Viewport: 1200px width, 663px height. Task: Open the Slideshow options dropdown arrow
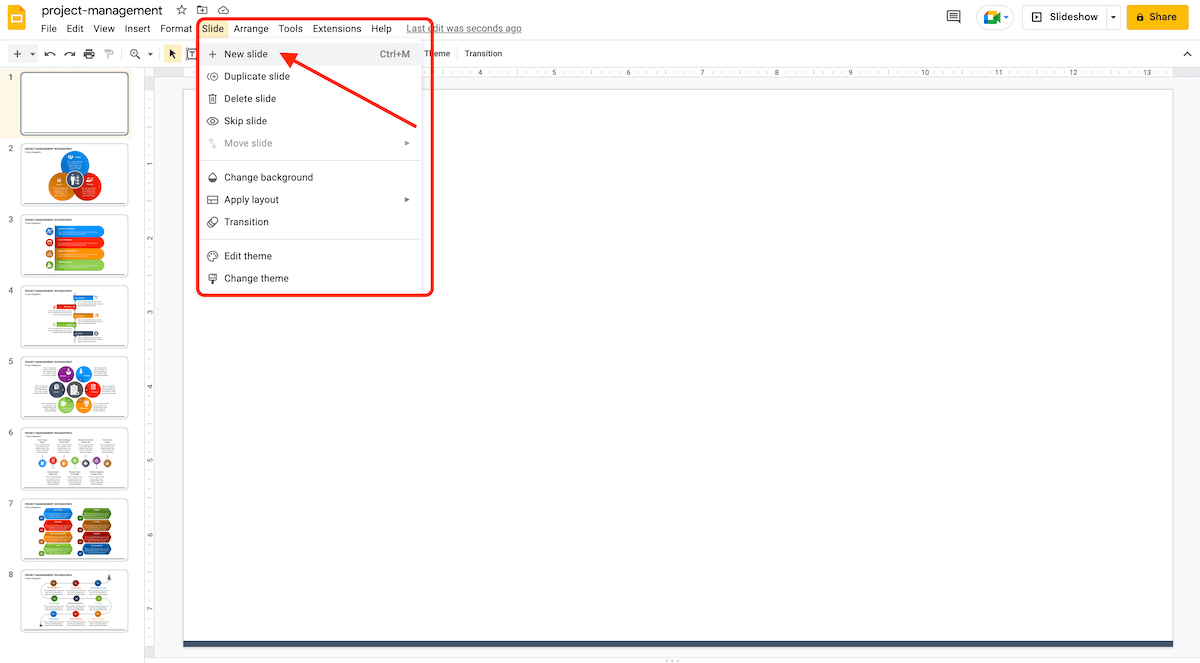1113,17
